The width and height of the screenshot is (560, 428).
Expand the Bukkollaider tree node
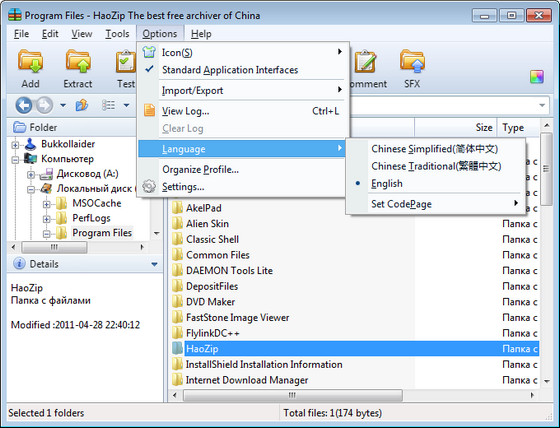click(15, 145)
